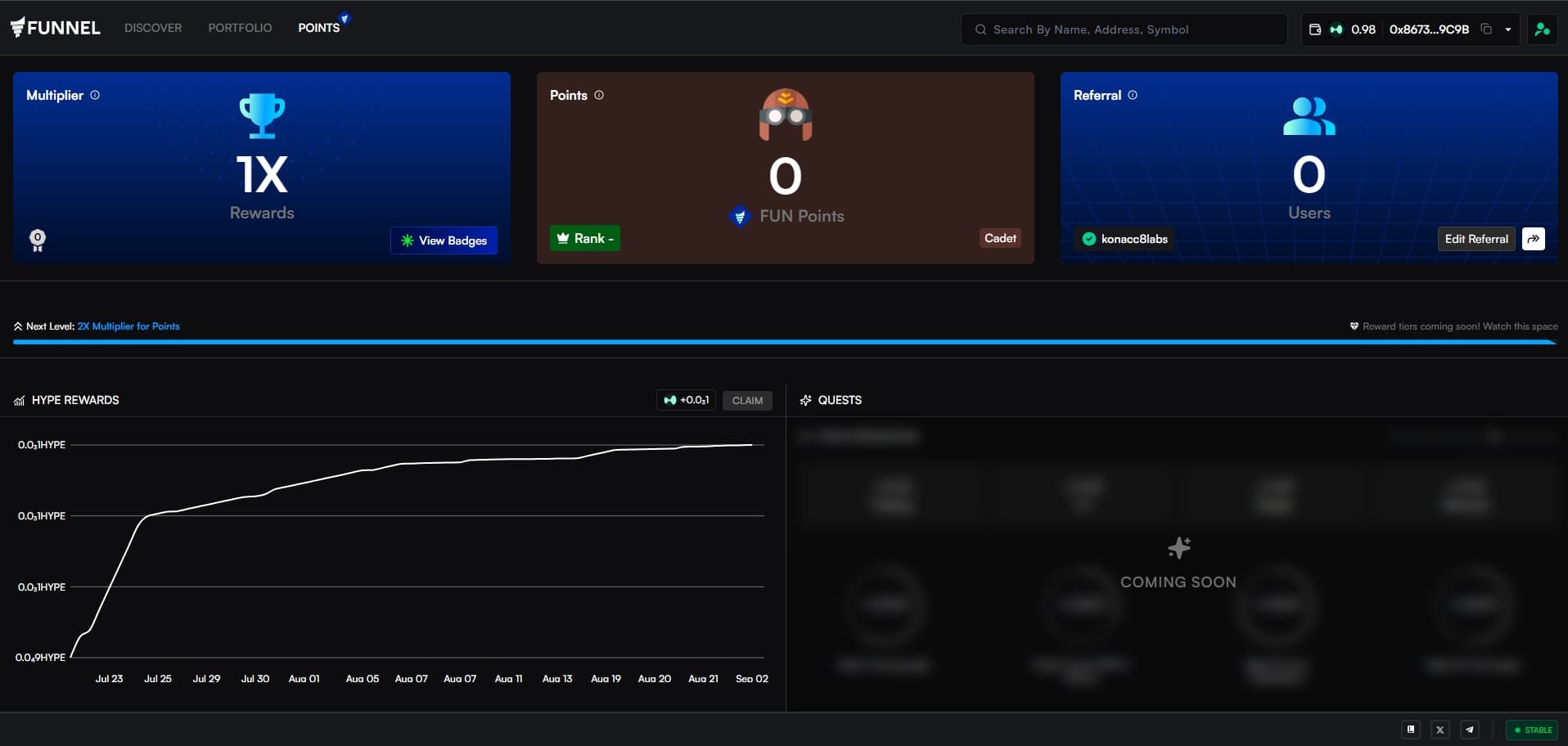Image resolution: width=1568 pixels, height=746 pixels.
Task: Copy the wallet address using copy icon
Action: click(x=1486, y=29)
